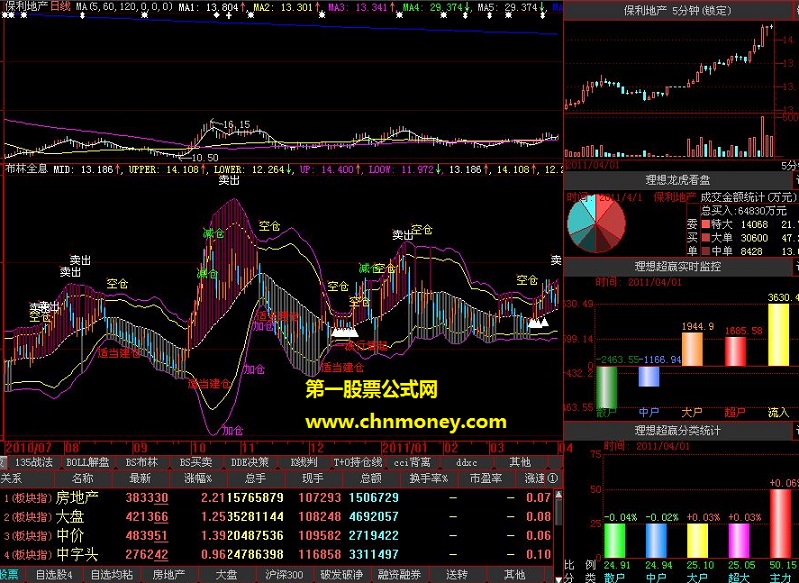Screen dimensions: 799x583
Task: Click the magenta bar above +0.03% in 分类统计
Action: [x=739, y=541]
